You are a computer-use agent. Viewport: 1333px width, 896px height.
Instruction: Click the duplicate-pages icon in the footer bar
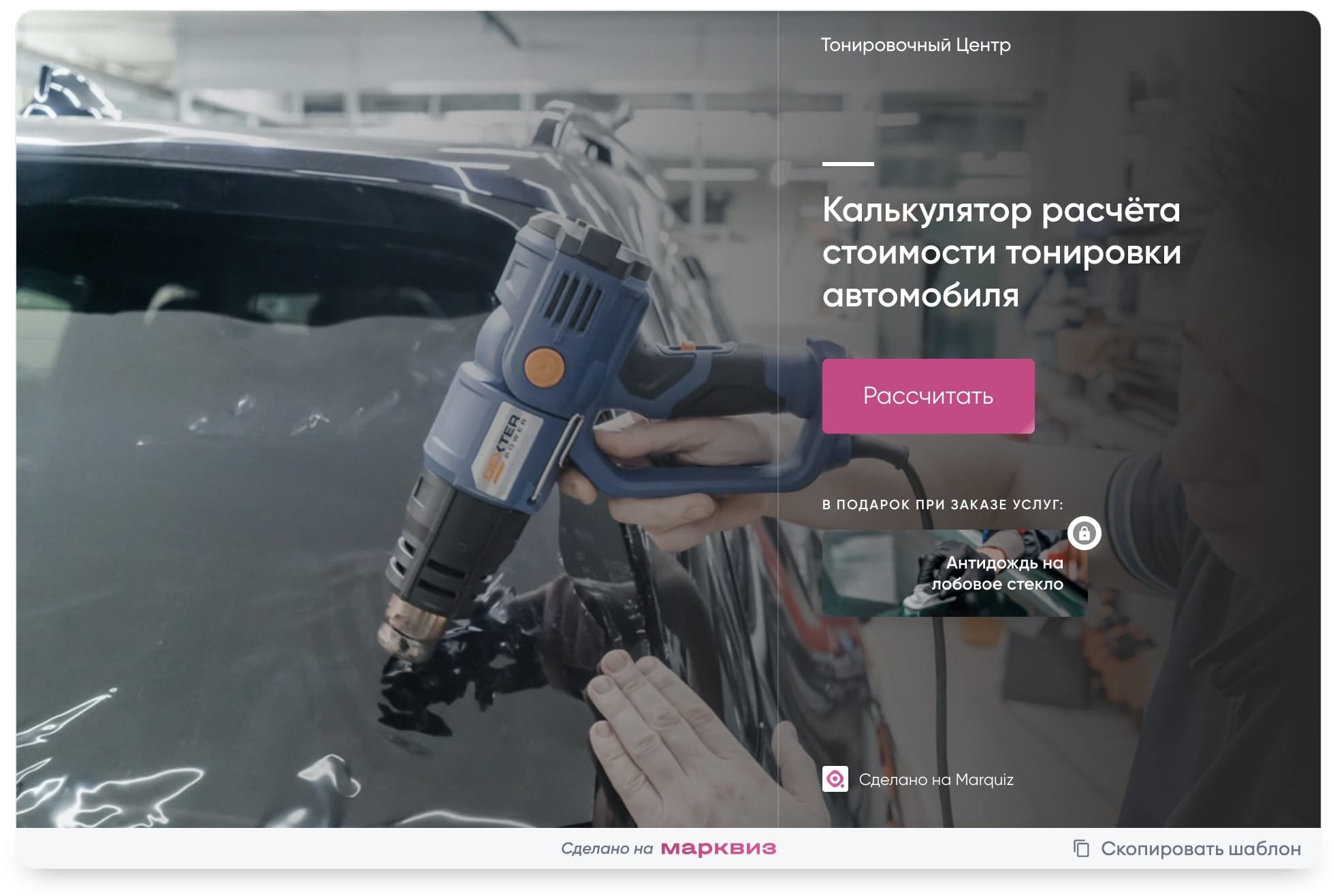click(x=1081, y=850)
